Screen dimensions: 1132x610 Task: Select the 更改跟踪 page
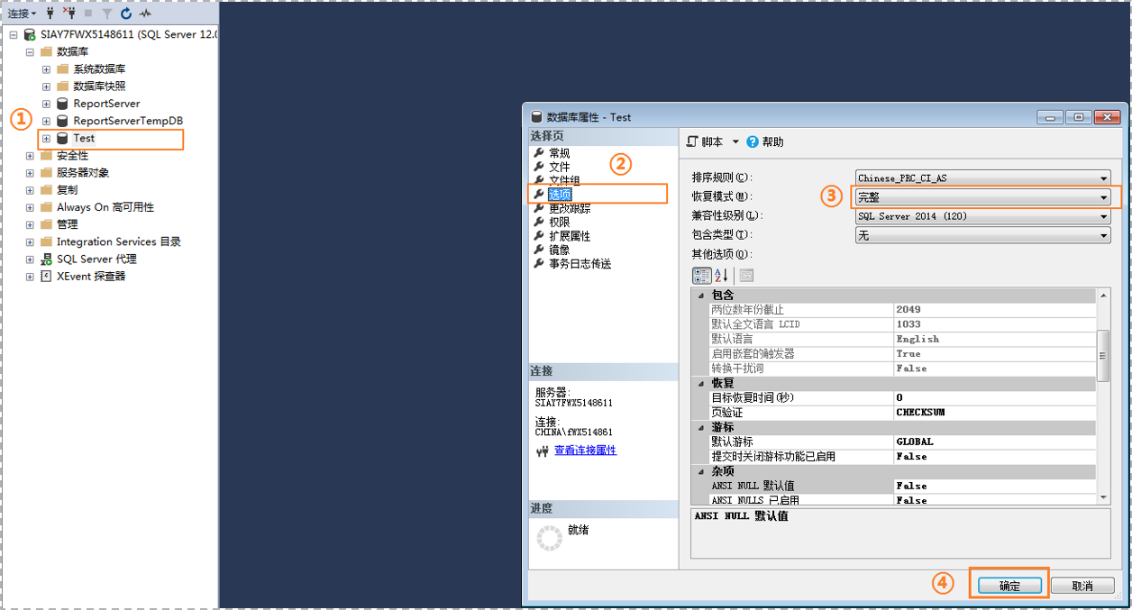click(570, 209)
